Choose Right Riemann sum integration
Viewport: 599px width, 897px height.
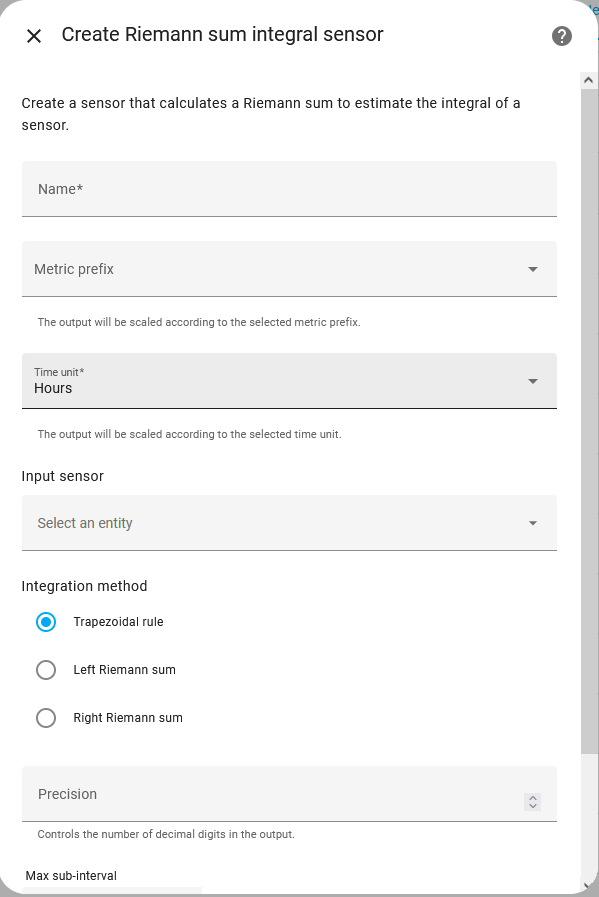[45, 717]
